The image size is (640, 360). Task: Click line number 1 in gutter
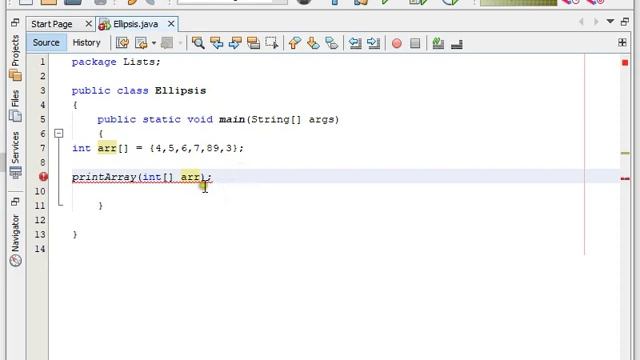(42, 62)
